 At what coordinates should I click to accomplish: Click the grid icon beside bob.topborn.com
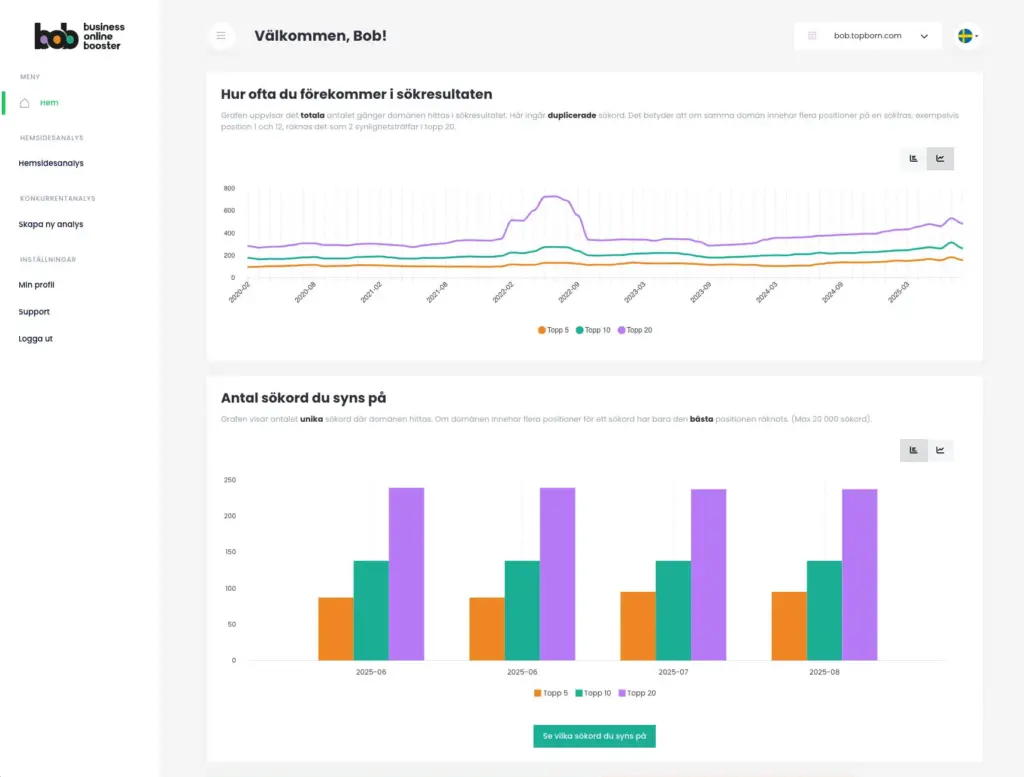coord(812,36)
